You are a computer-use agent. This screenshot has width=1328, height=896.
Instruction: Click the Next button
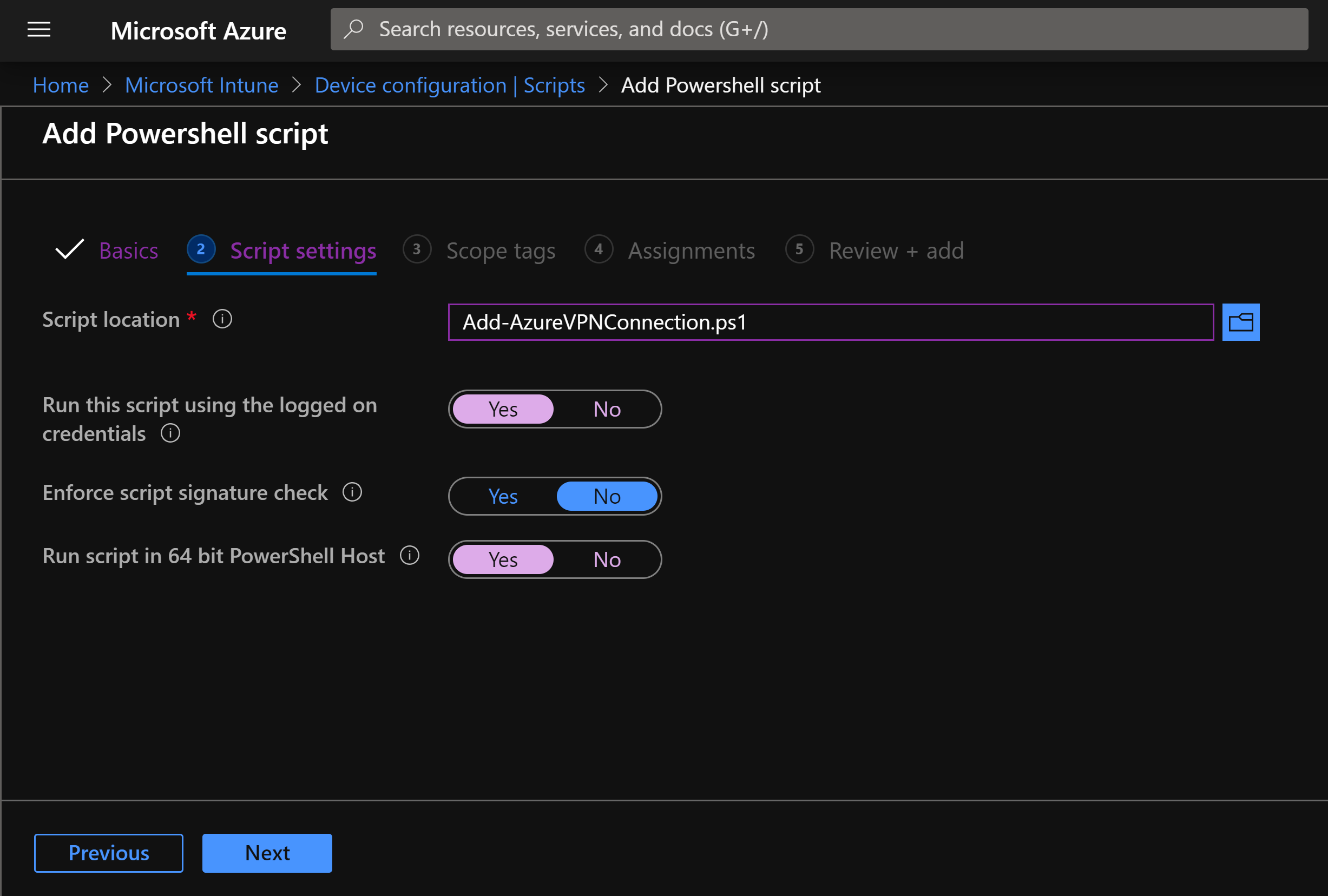pyautogui.click(x=267, y=853)
